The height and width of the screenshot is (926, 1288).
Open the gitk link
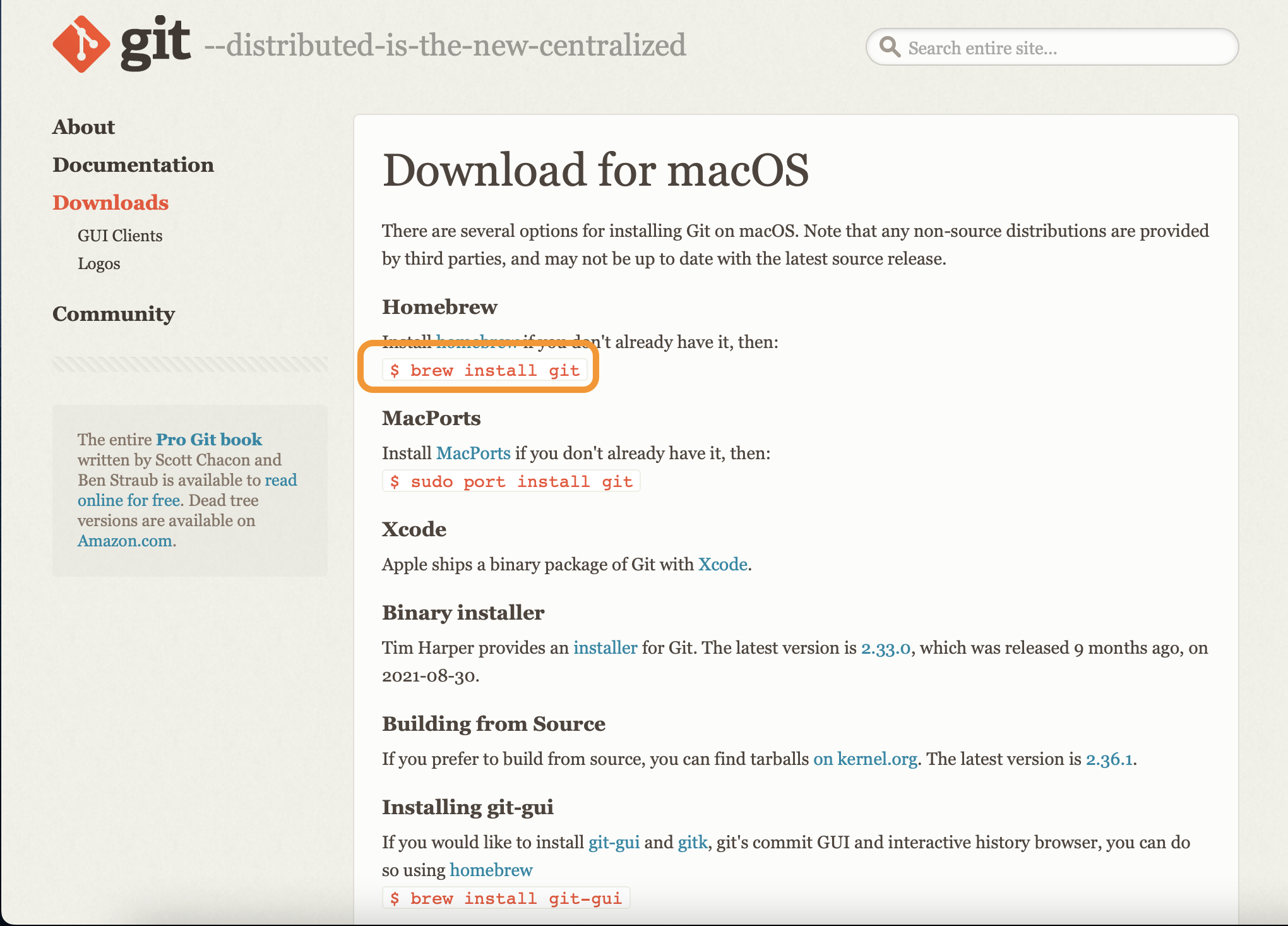pyautogui.click(x=692, y=842)
